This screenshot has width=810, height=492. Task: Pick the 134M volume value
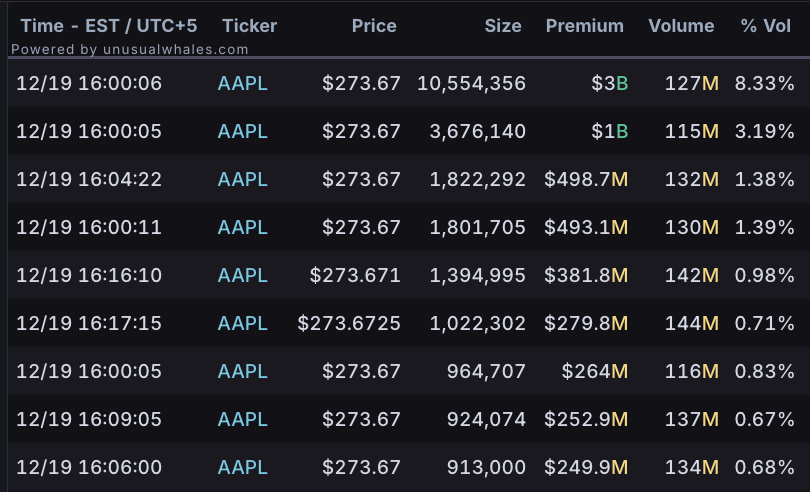pos(692,467)
